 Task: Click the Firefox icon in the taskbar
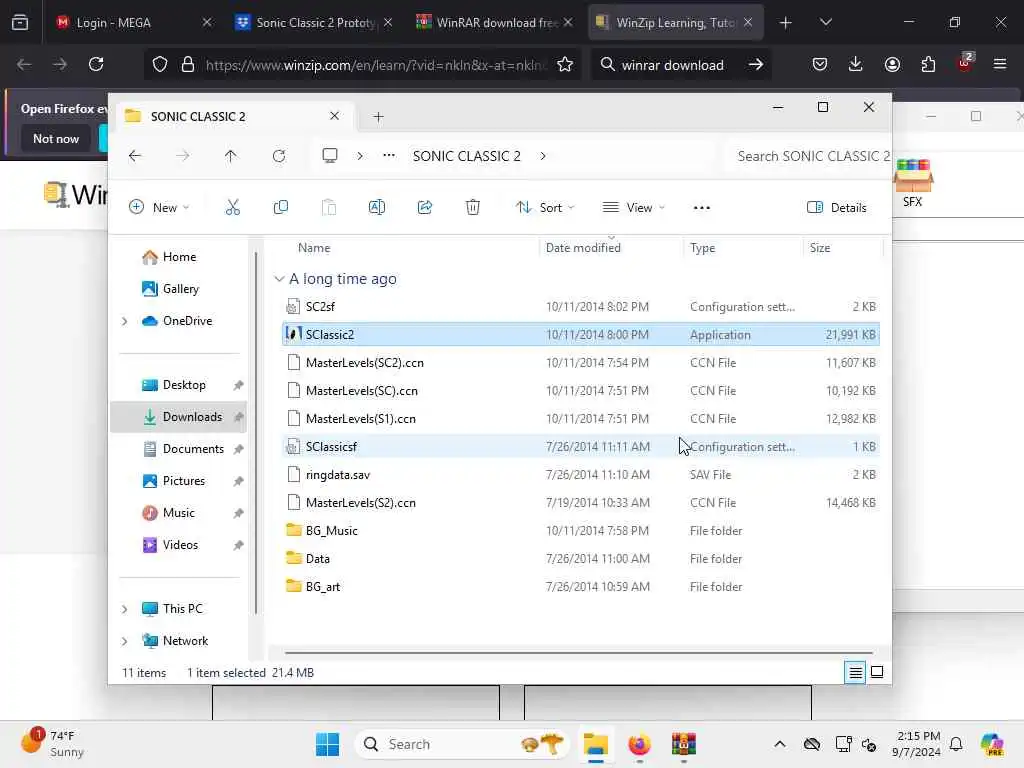pyautogui.click(x=639, y=744)
